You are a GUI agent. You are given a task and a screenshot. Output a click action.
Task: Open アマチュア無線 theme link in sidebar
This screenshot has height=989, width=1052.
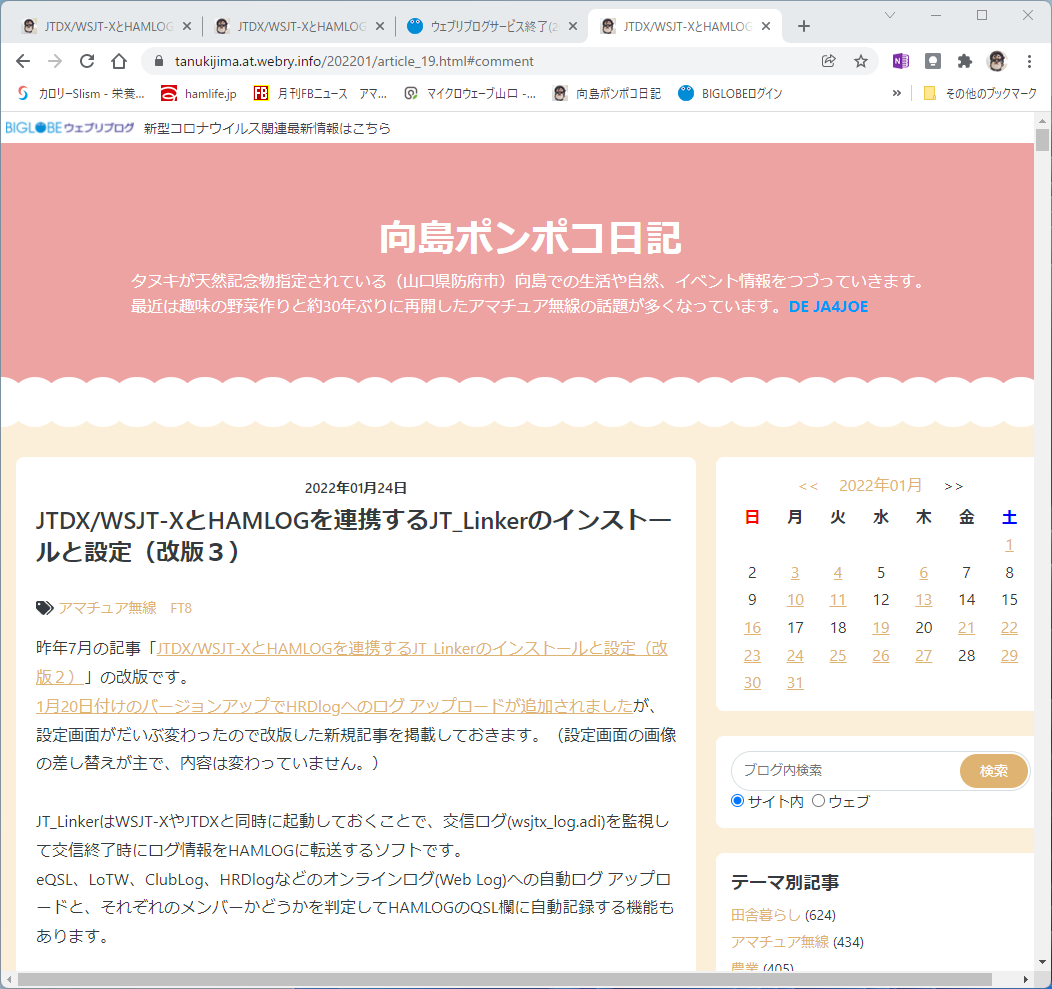pos(780,941)
